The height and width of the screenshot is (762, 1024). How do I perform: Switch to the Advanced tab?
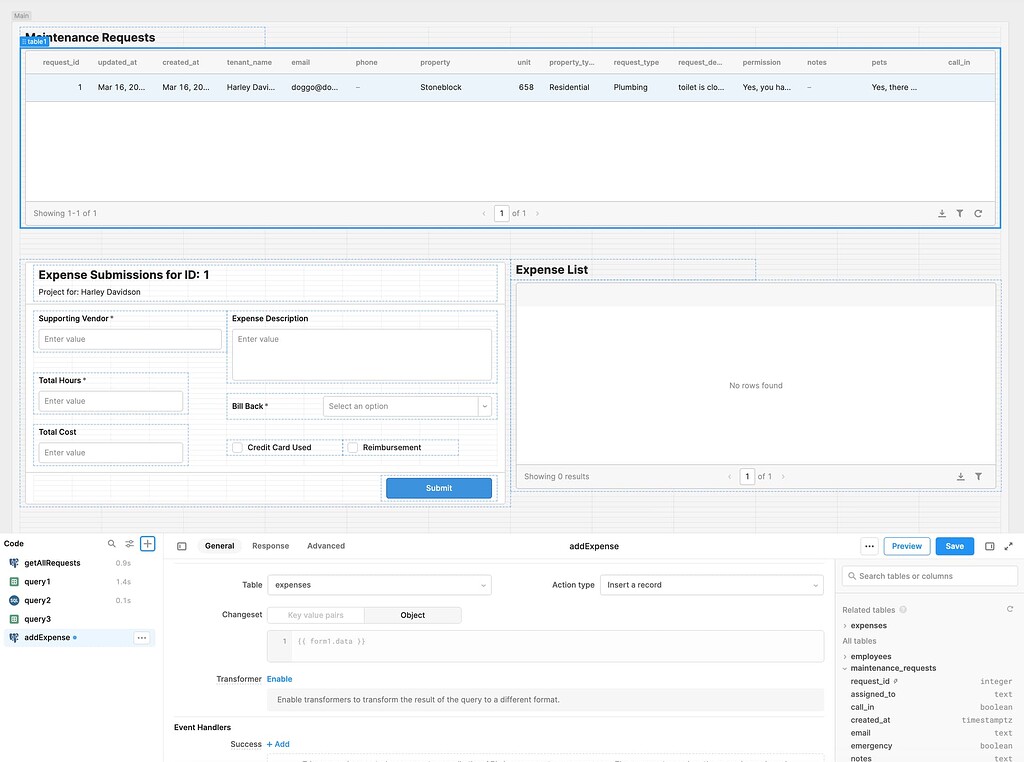click(325, 546)
